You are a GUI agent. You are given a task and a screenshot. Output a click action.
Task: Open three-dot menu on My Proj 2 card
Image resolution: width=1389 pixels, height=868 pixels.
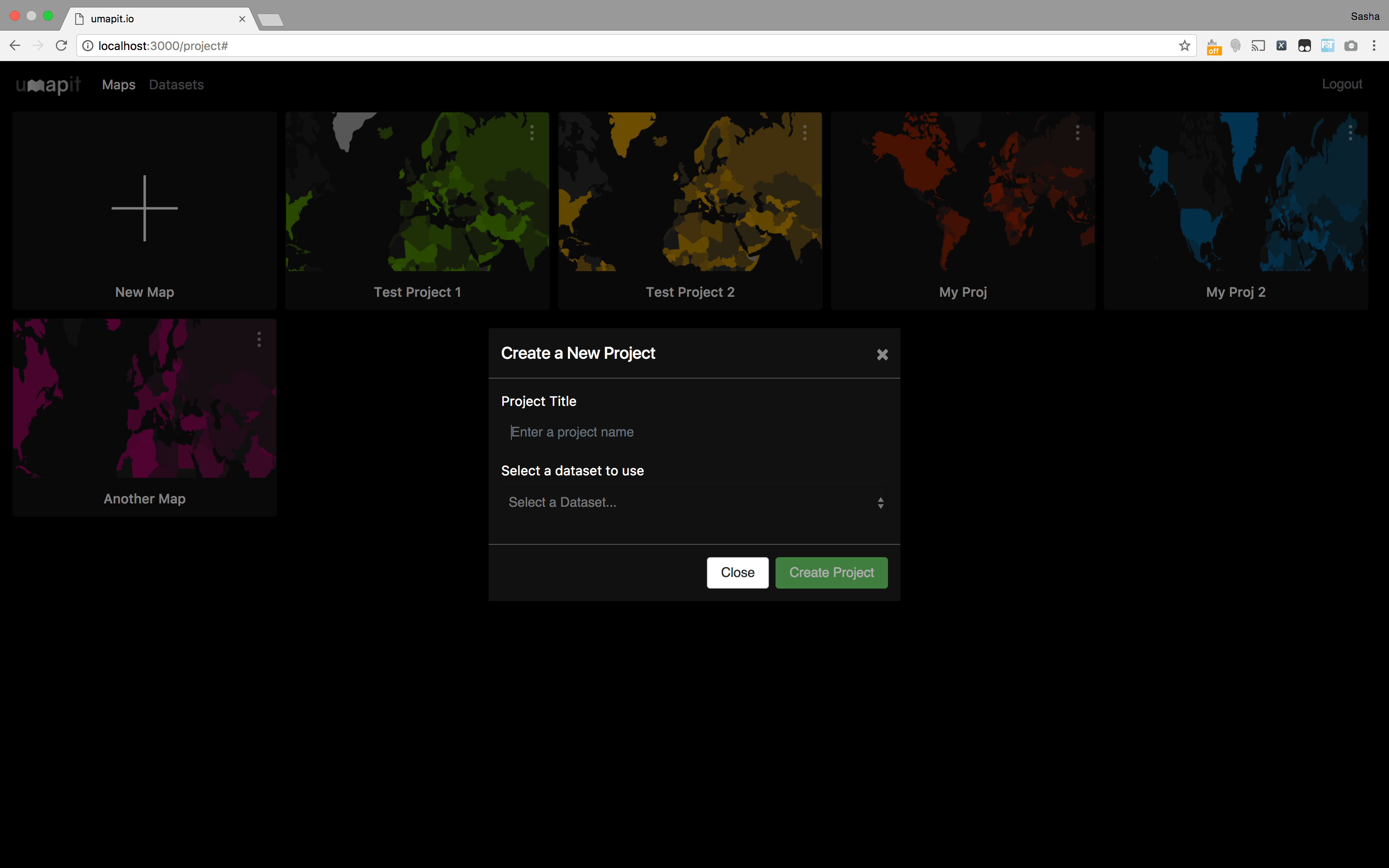click(x=1350, y=133)
